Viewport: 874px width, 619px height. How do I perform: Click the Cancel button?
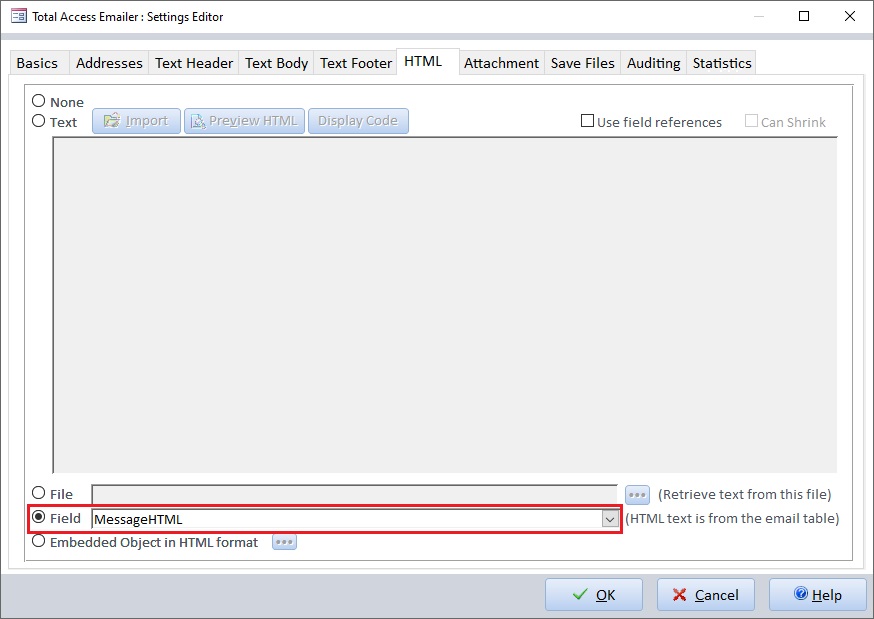click(x=706, y=595)
